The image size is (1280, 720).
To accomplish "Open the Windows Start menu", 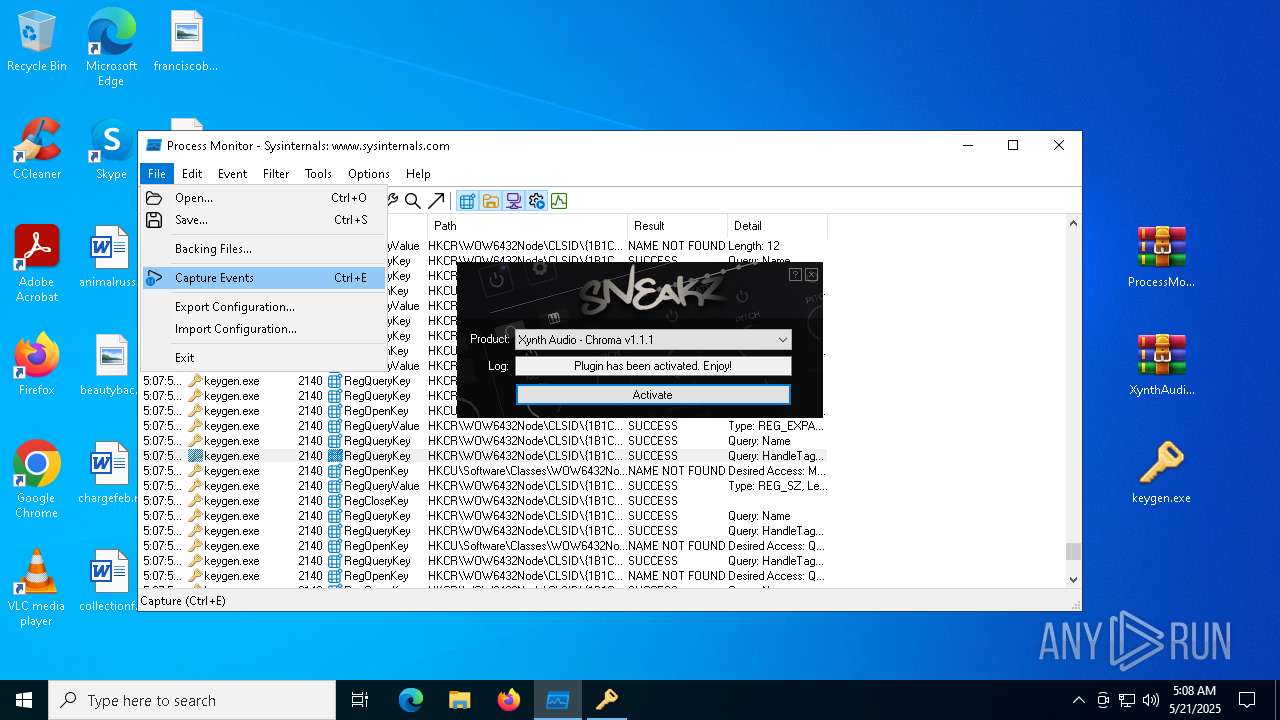I will (x=24, y=700).
